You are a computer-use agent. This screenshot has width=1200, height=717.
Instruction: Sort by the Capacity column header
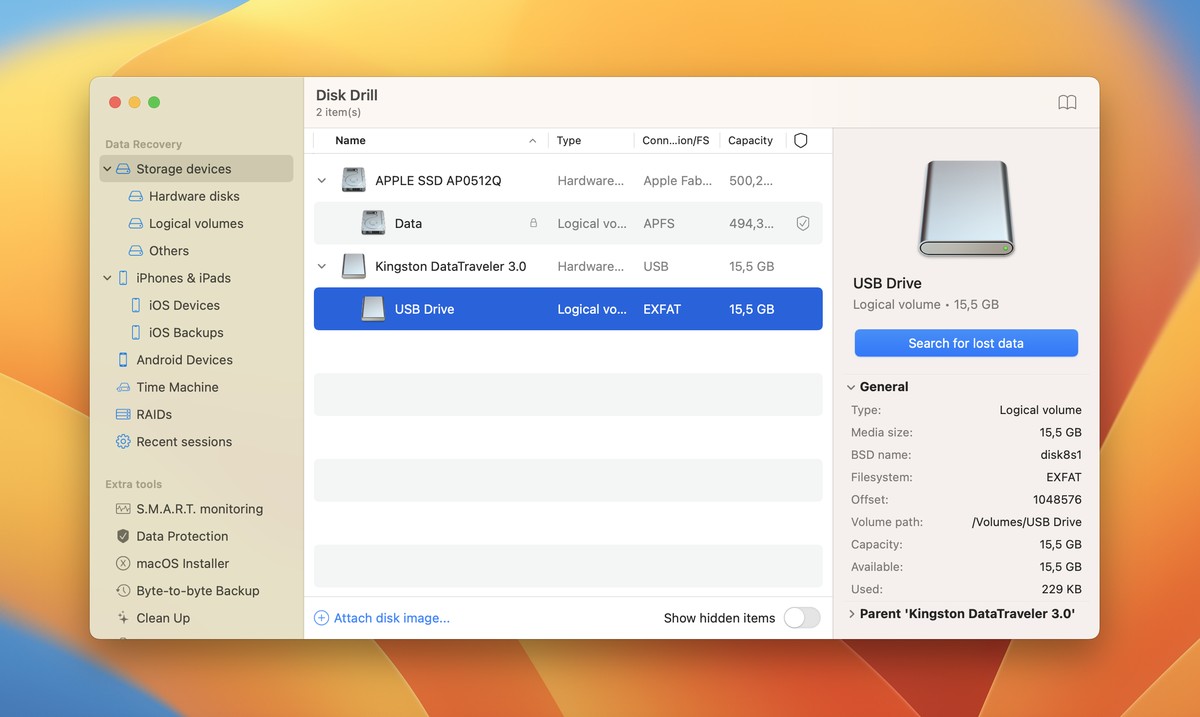click(750, 141)
